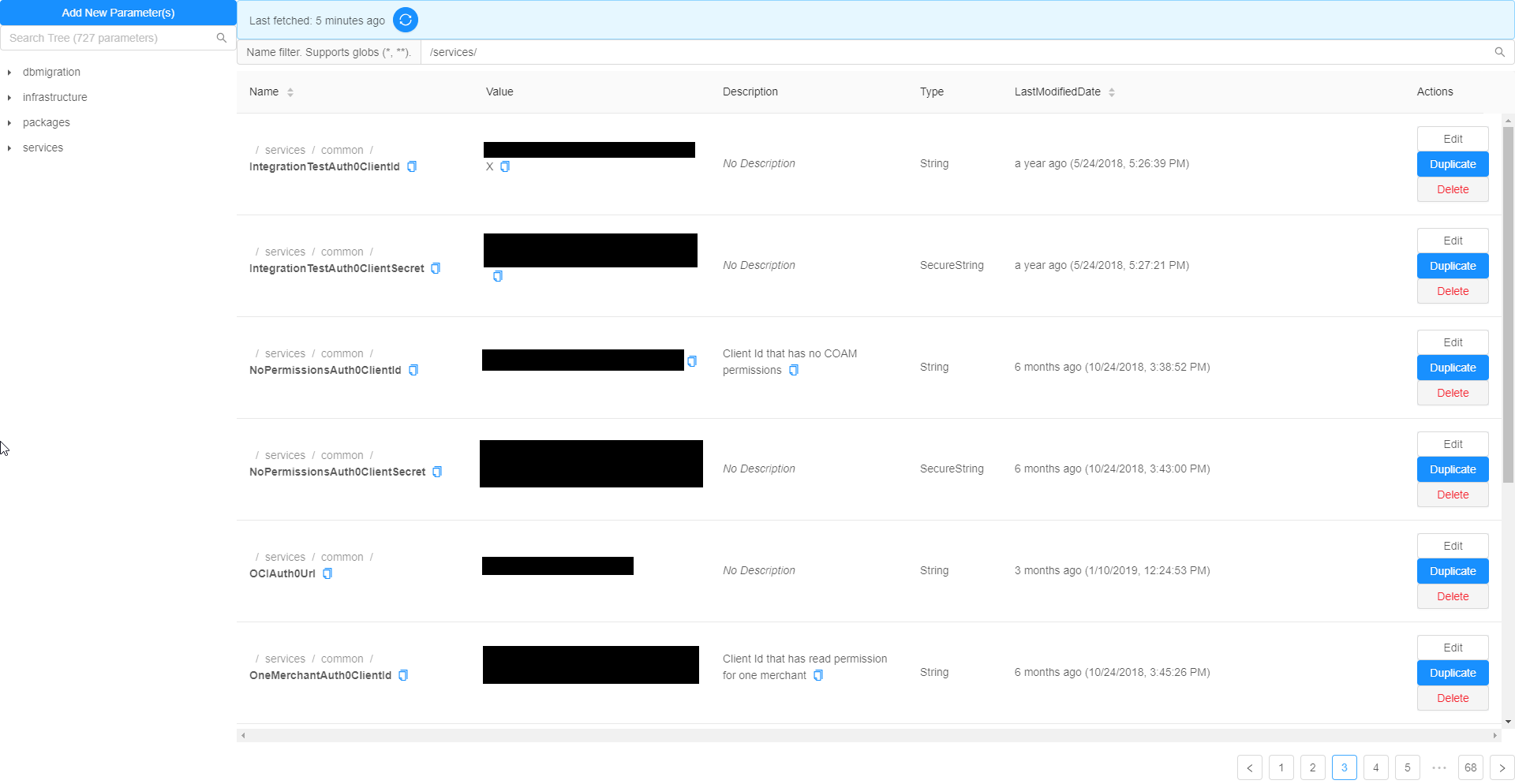Image resolution: width=1515 pixels, height=784 pixels.
Task: Click the refresh icon next to Last fetched
Action: (405, 21)
